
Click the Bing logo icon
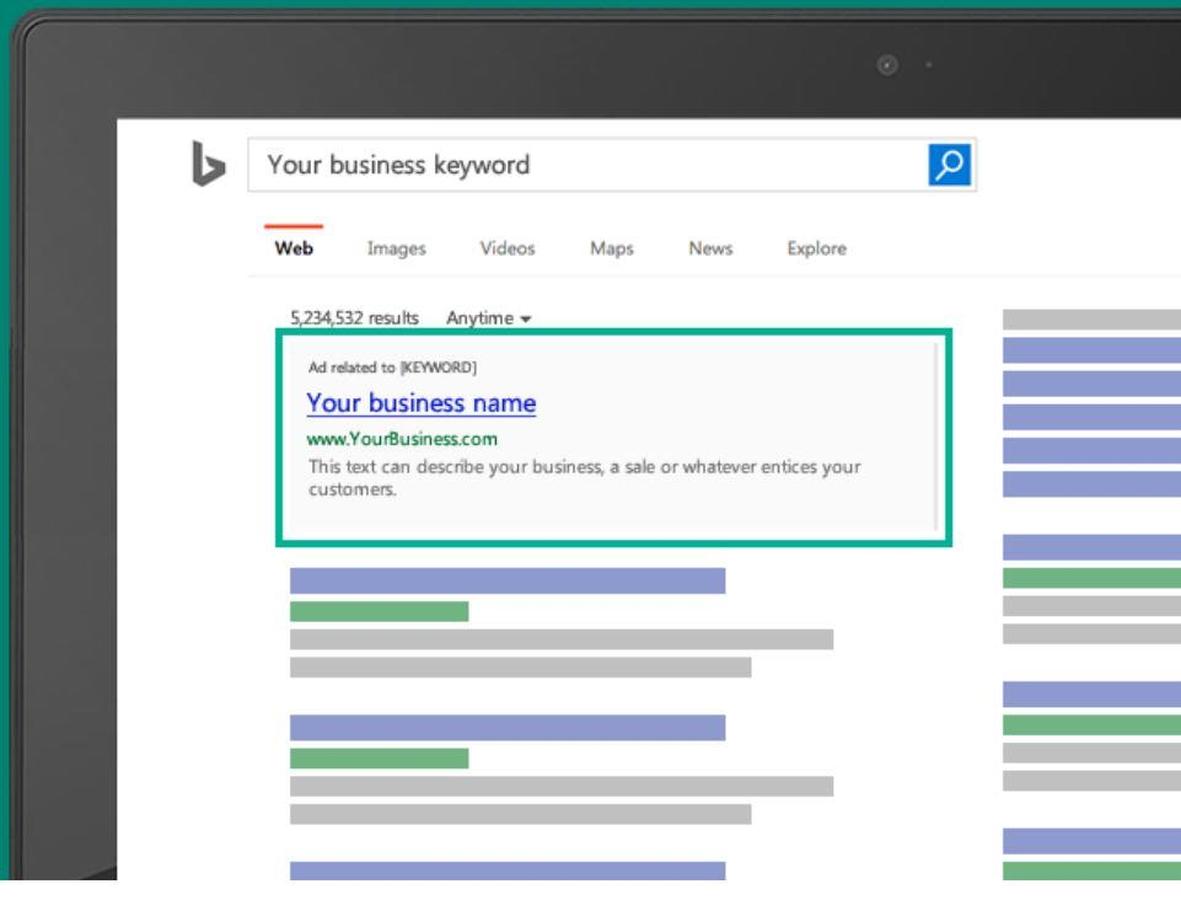coord(208,164)
